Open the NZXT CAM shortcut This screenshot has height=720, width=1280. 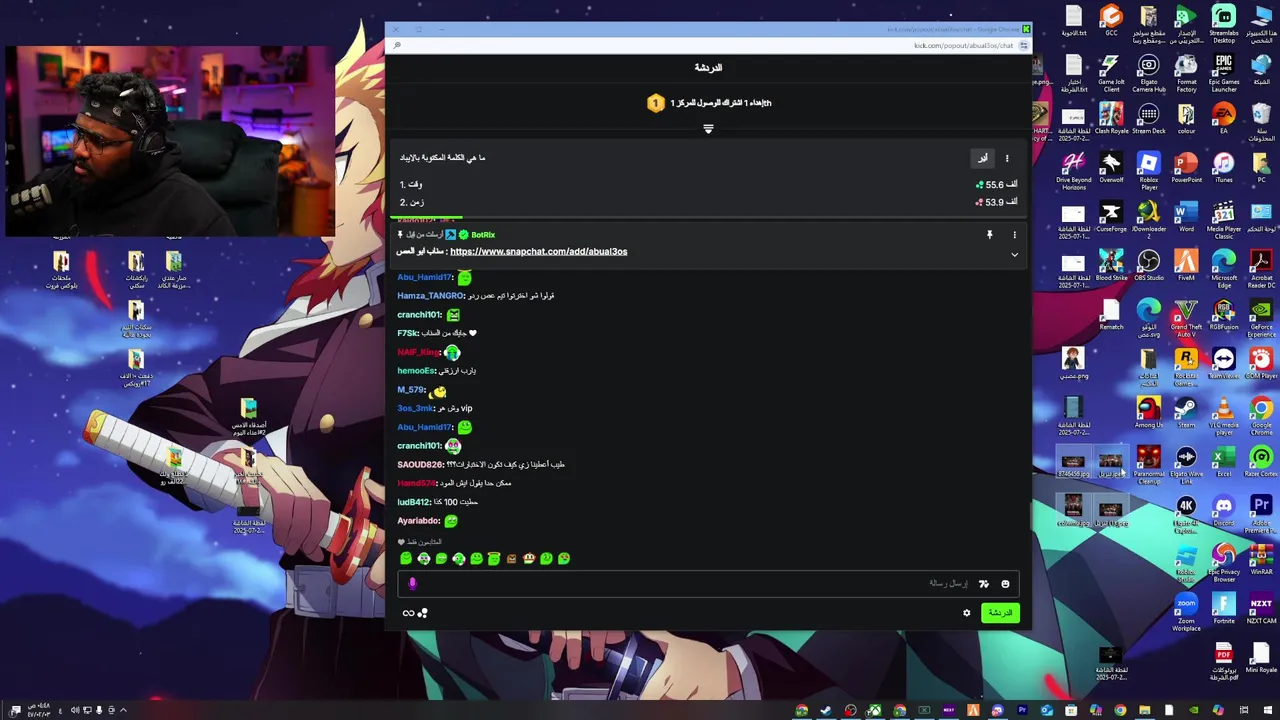click(1261, 607)
